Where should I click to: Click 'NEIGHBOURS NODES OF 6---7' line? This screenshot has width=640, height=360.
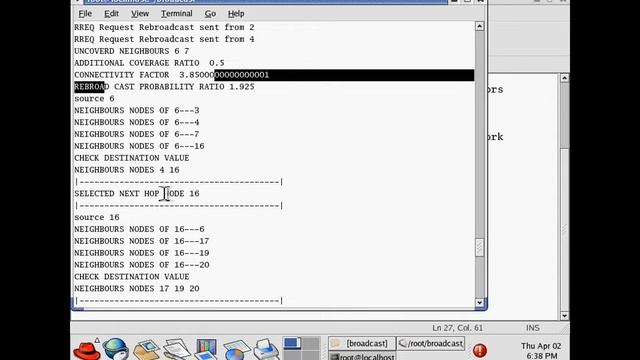point(137,134)
